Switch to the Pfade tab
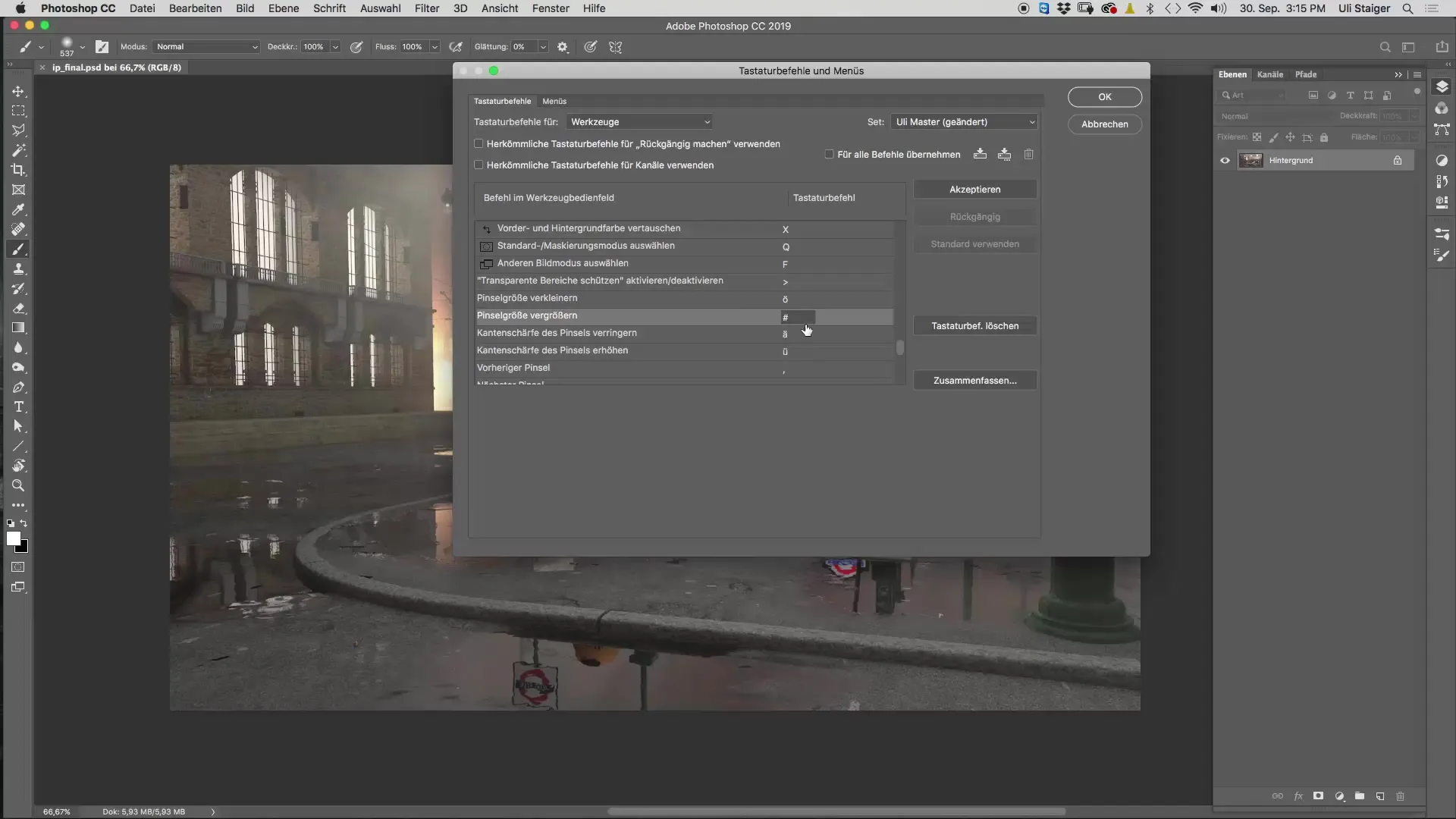 coord(1305,74)
